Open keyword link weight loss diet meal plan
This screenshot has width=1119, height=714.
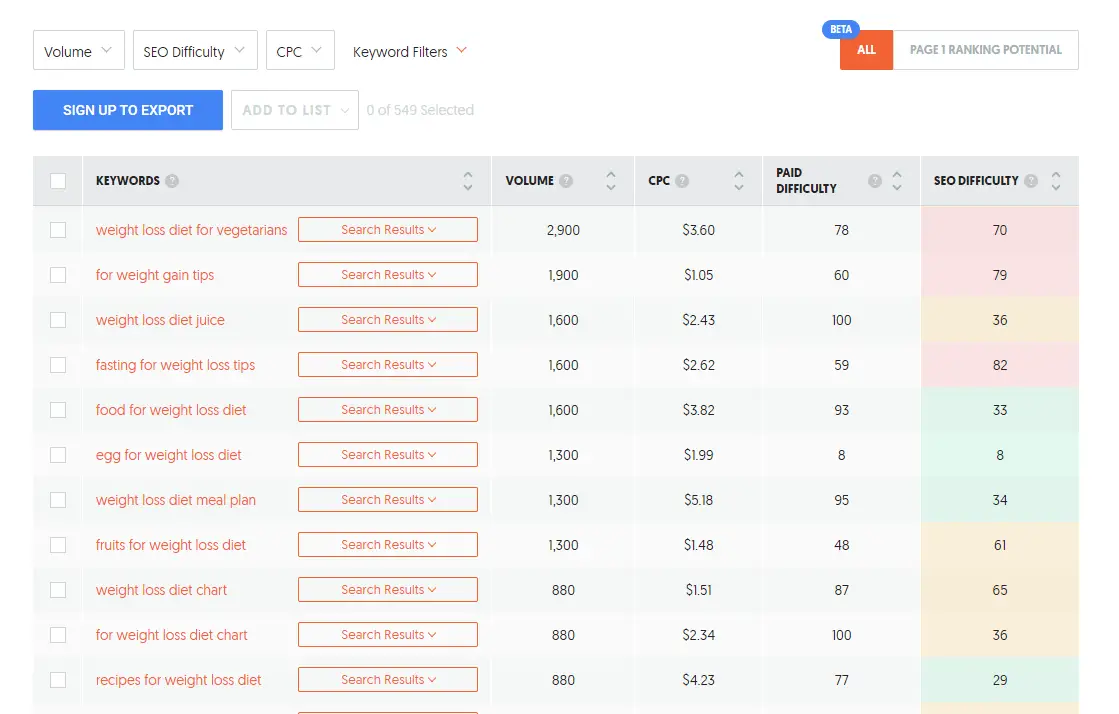(176, 500)
